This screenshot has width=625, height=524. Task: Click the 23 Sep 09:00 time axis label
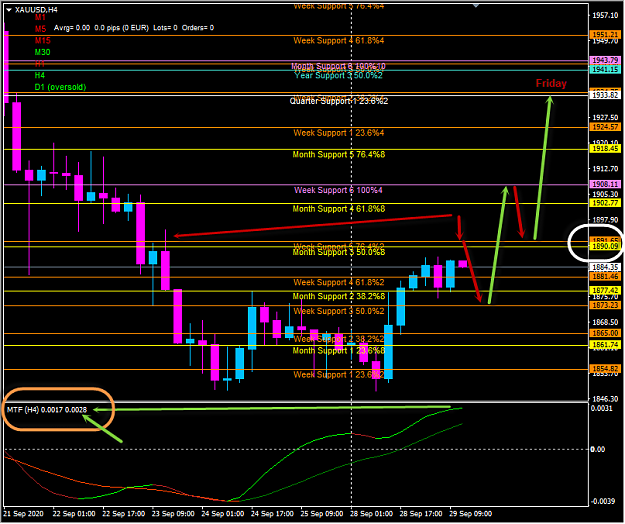point(173,514)
